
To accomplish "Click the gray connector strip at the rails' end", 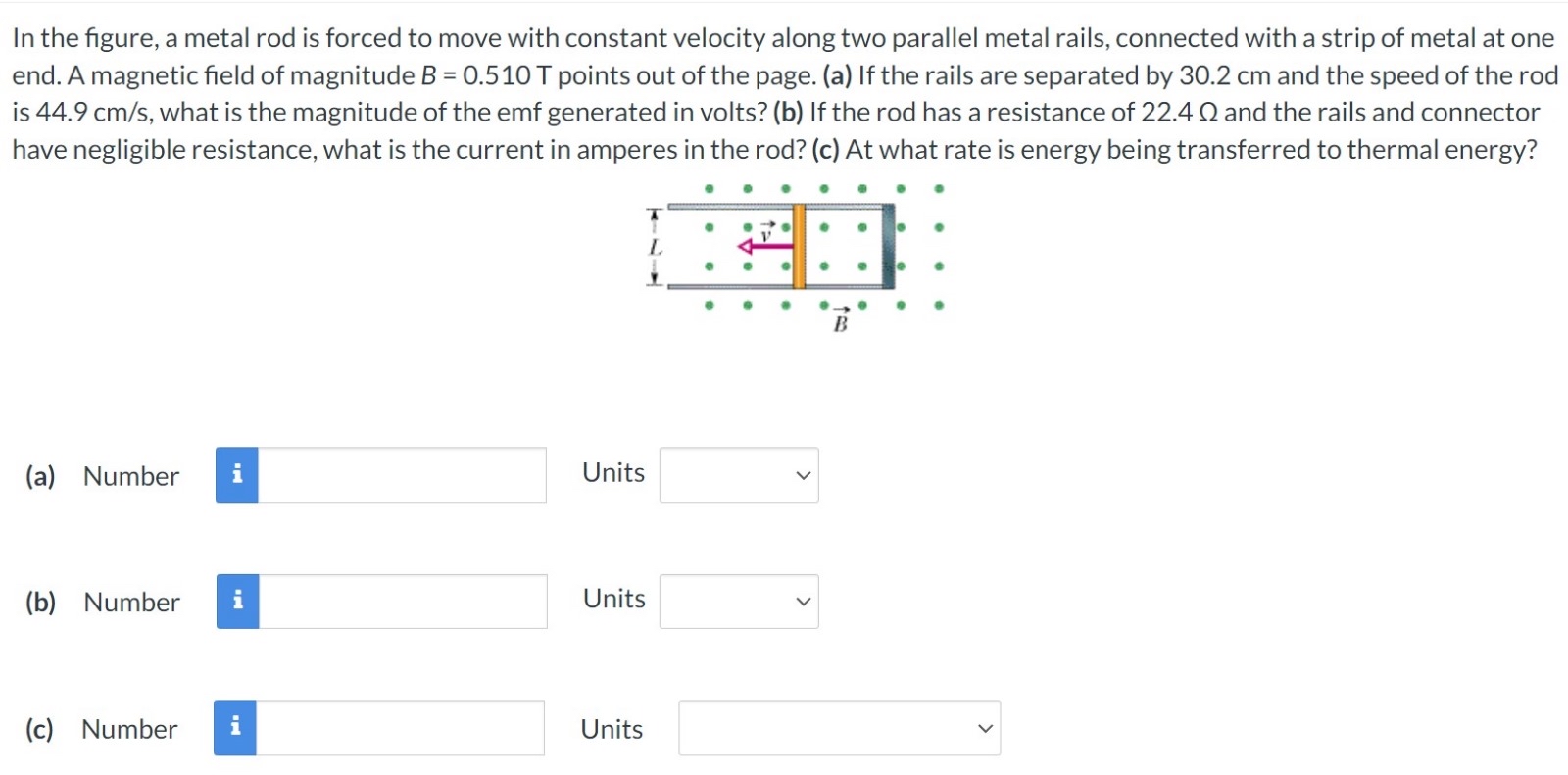I will pos(888,247).
